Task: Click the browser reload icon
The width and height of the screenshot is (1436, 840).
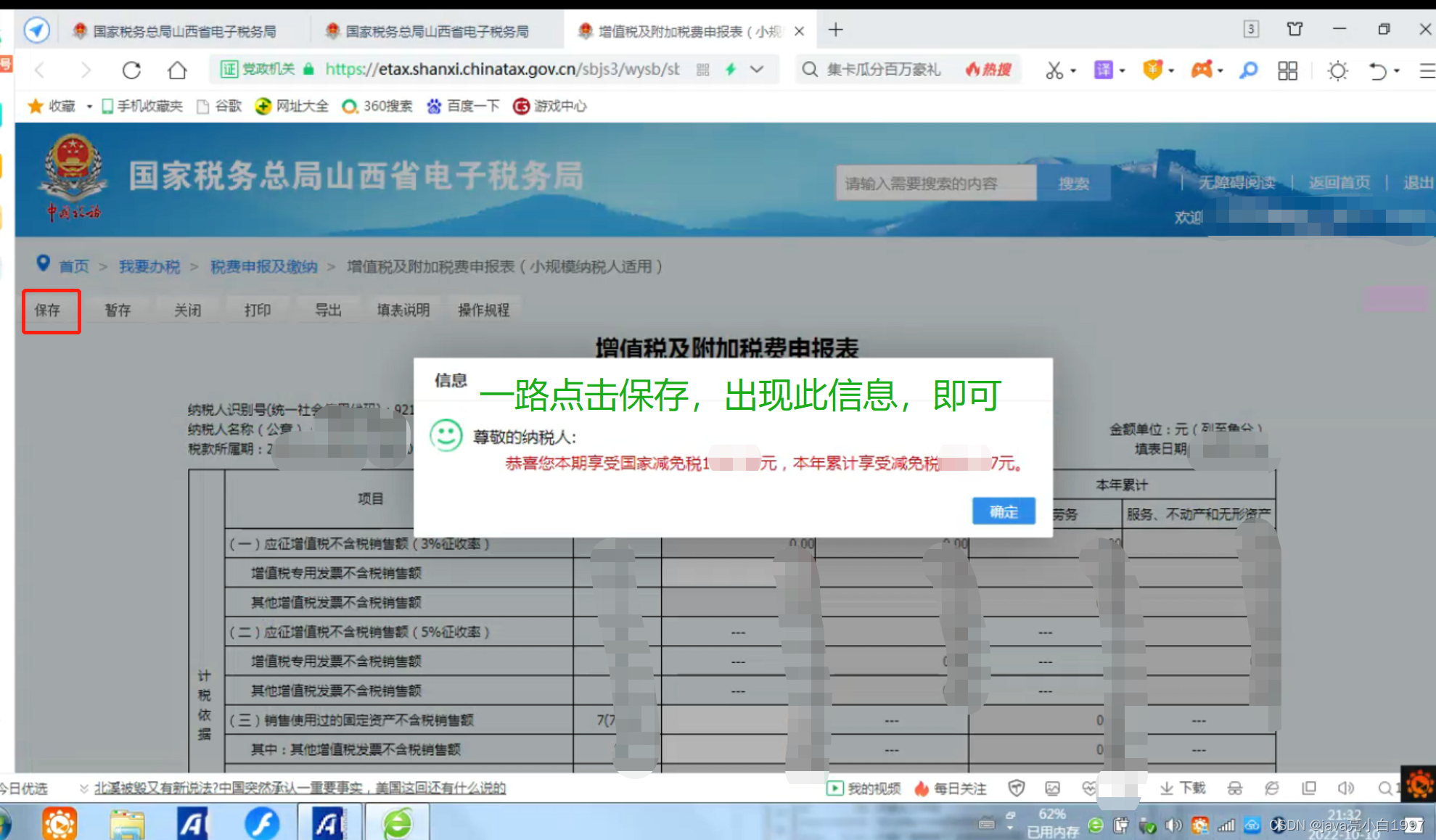Action: click(131, 70)
